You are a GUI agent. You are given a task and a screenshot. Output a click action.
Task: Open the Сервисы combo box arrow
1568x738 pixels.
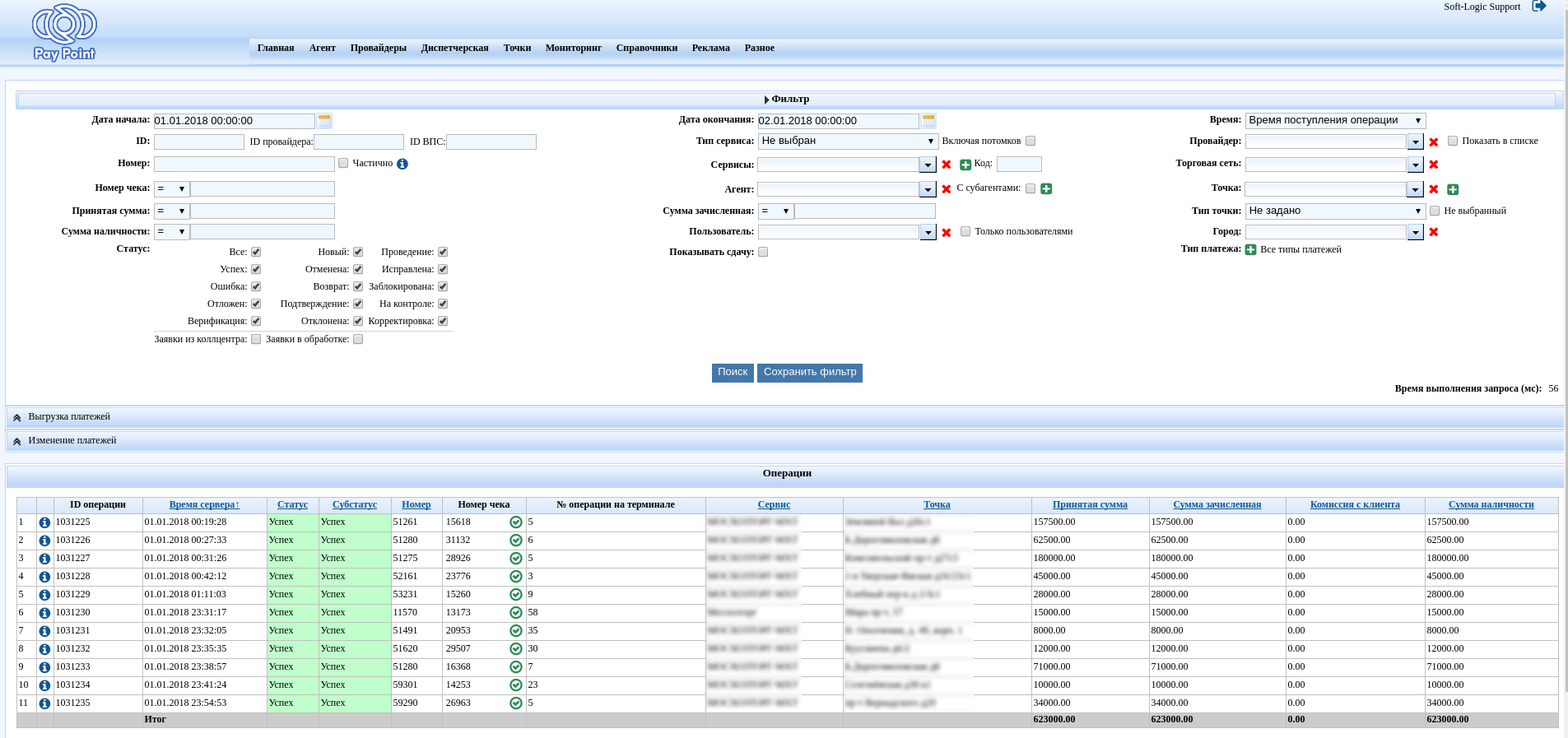(928, 165)
